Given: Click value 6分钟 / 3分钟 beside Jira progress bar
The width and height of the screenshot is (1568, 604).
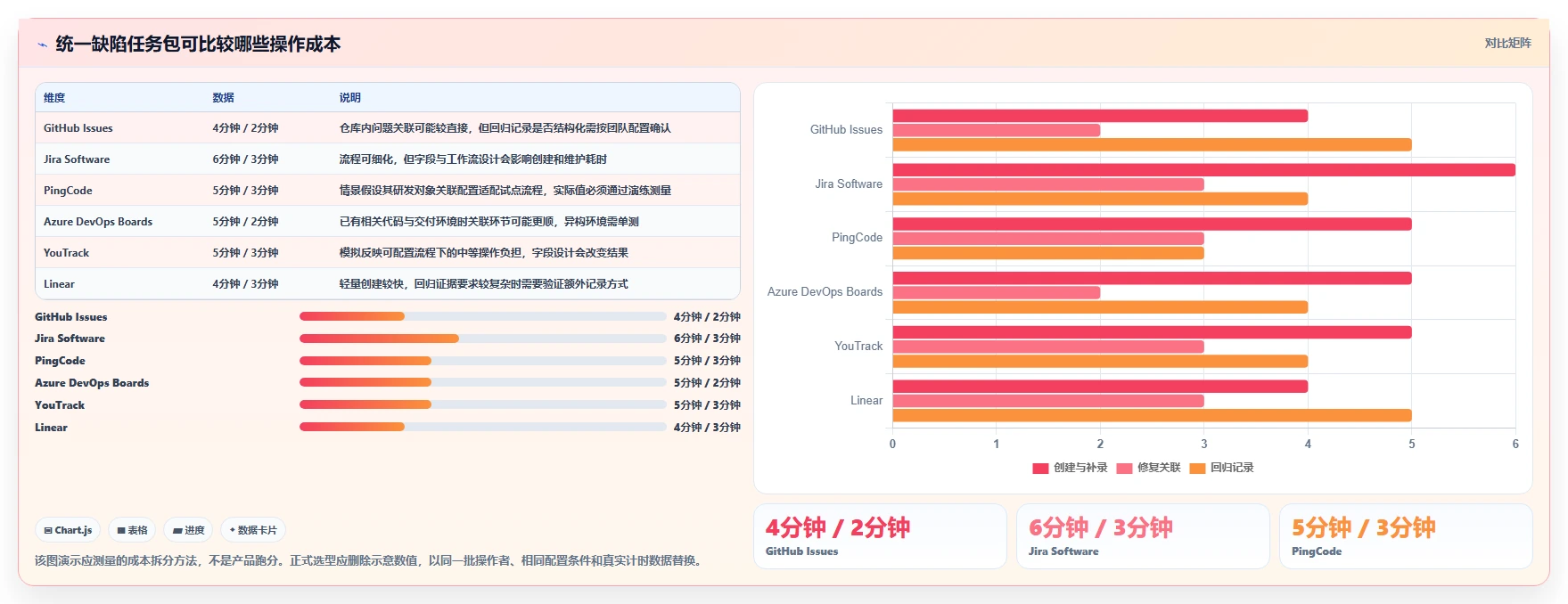Looking at the screenshot, I should click(x=707, y=339).
